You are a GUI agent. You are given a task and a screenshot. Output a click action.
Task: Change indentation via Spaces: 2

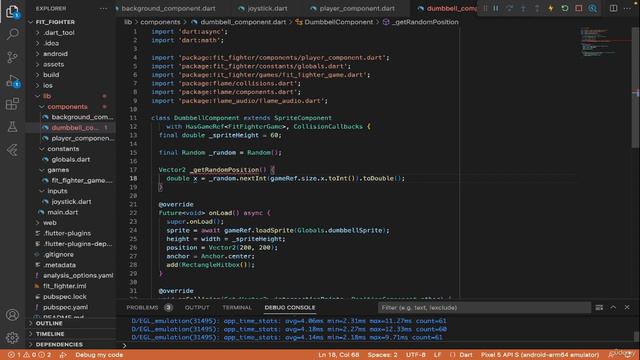point(382,355)
